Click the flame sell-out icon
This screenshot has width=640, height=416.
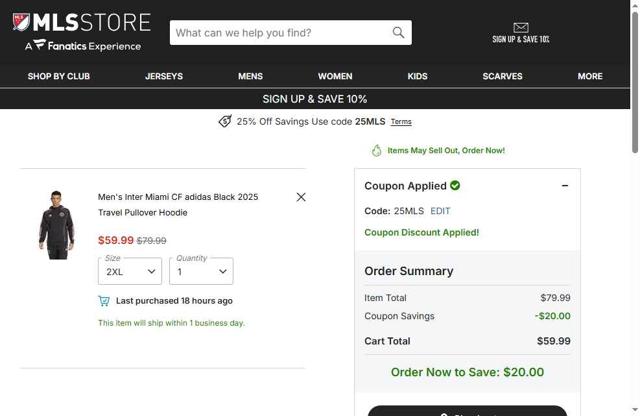(x=376, y=150)
